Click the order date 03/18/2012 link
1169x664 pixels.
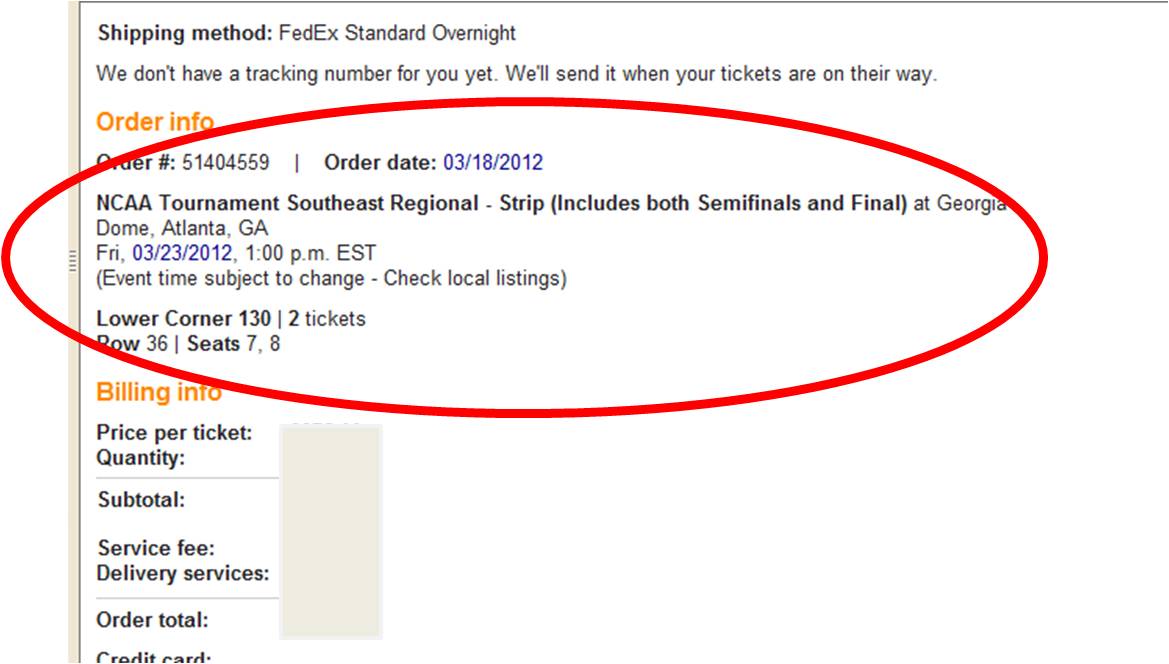pyautogui.click(x=493, y=163)
